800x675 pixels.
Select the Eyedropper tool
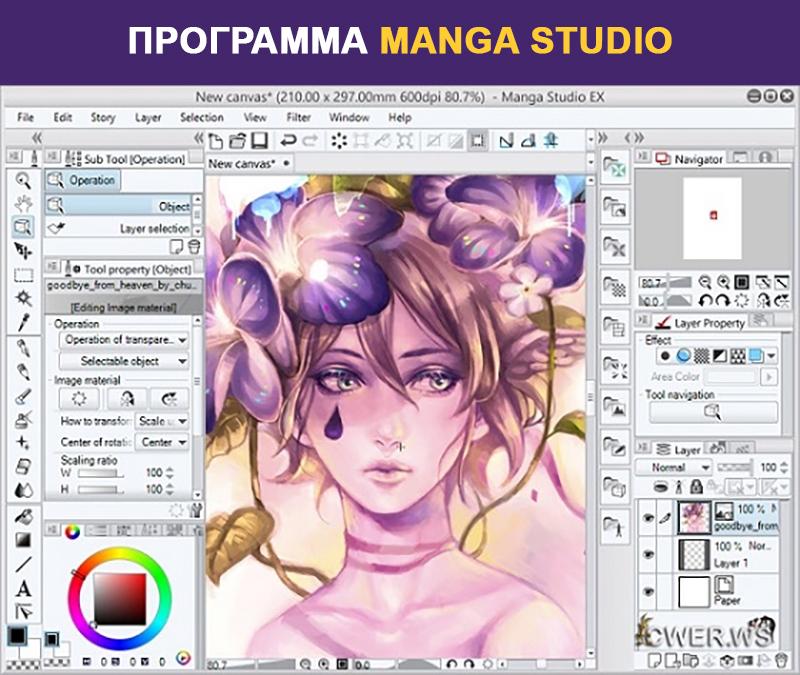point(23,322)
